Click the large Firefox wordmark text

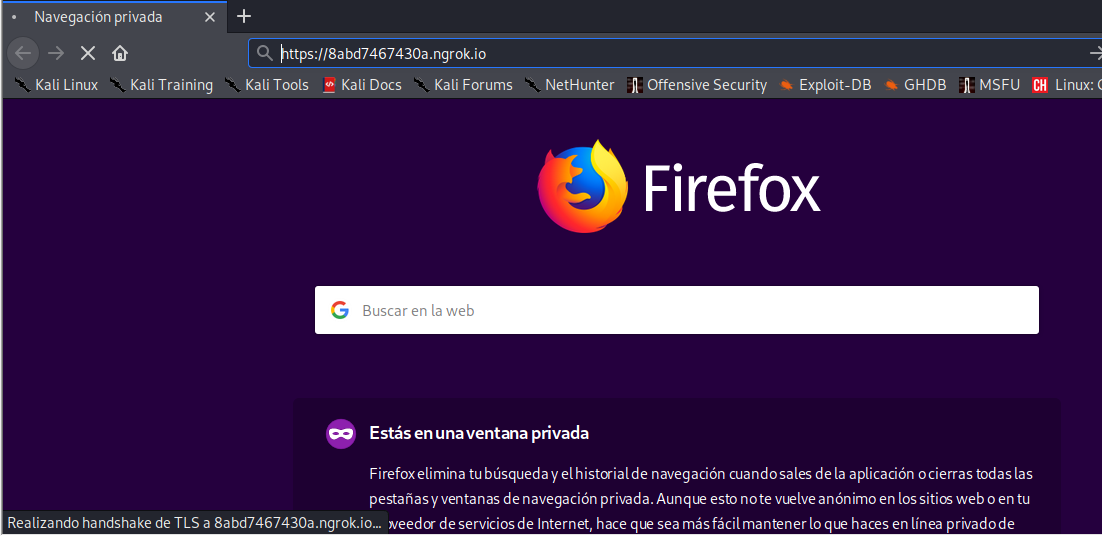pos(732,188)
